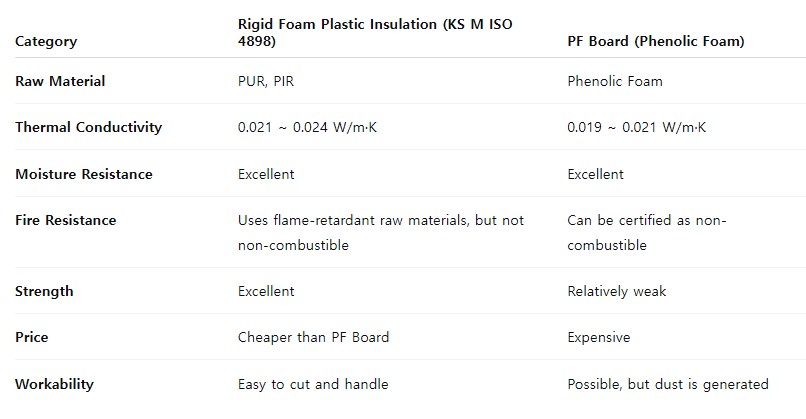Select the Strength row label
The height and width of the screenshot is (419, 806).
(44, 292)
